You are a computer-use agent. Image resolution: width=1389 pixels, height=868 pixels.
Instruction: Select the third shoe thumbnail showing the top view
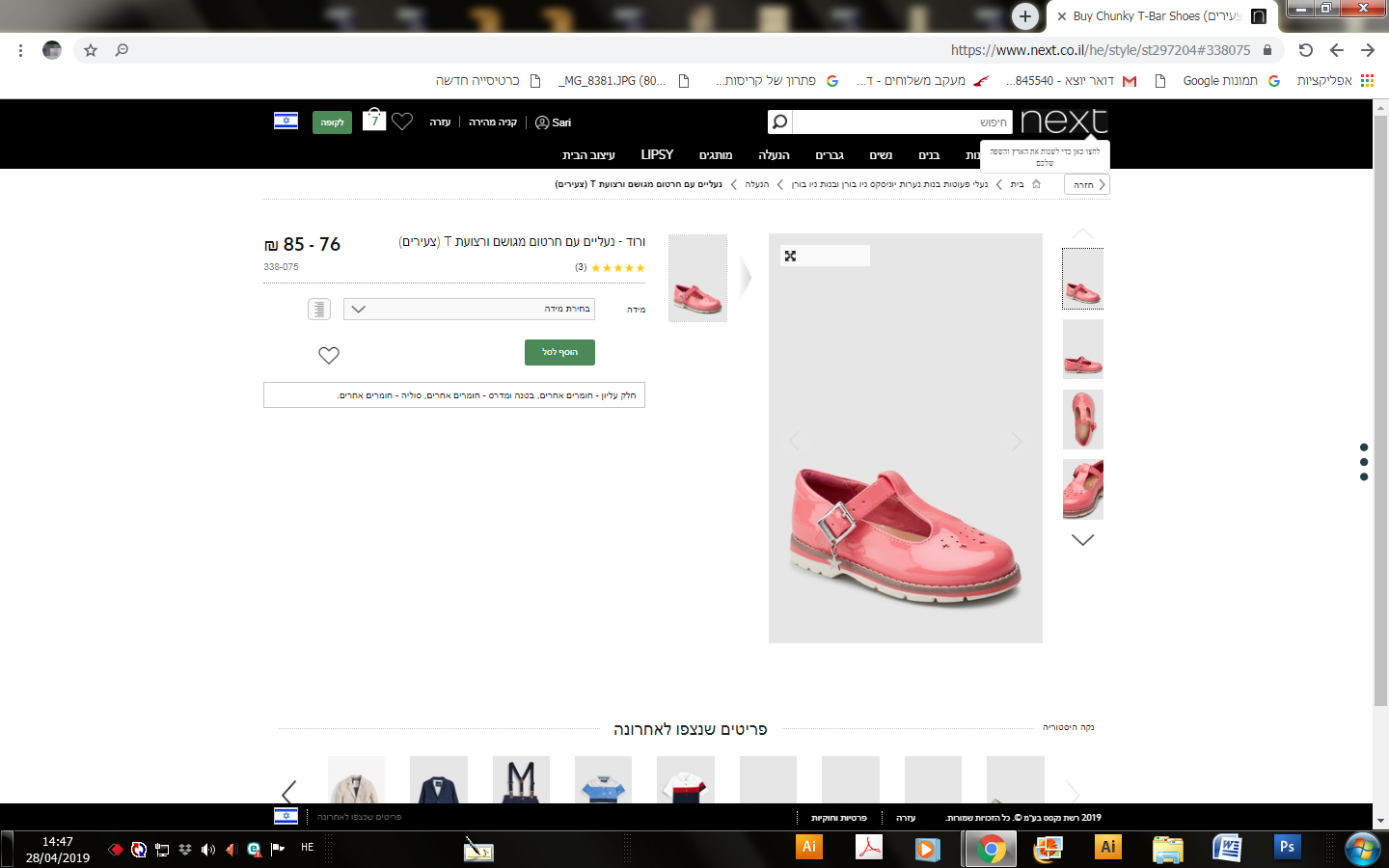click(1082, 420)
